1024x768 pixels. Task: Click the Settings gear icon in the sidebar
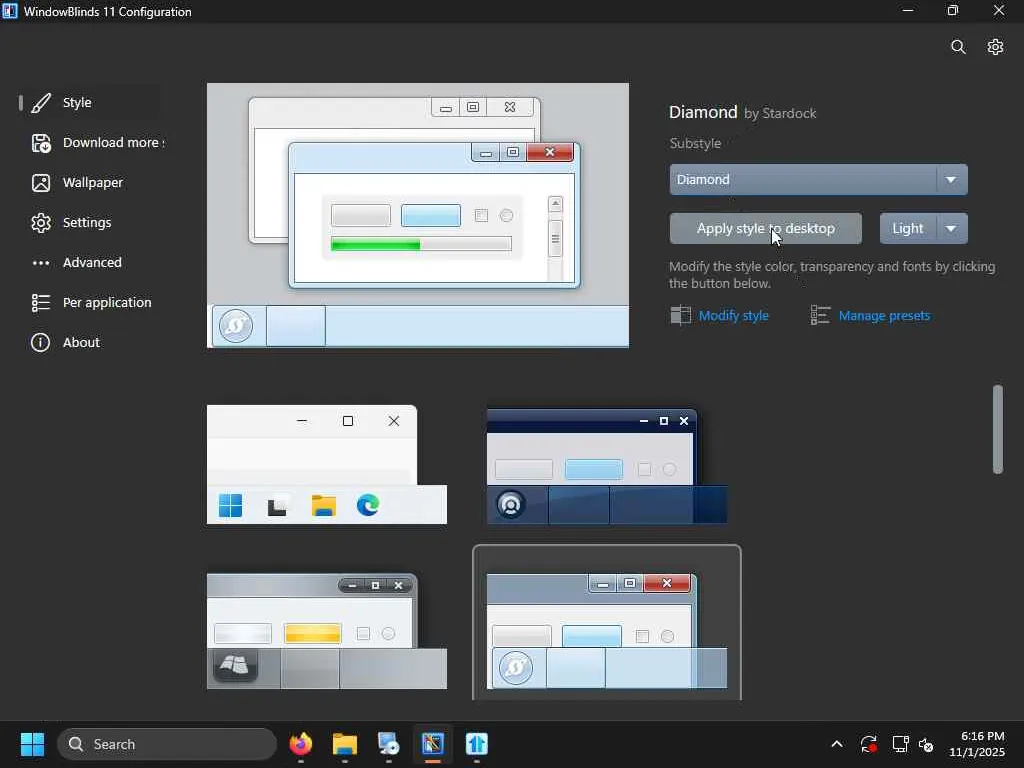click(x=40, y=223)
